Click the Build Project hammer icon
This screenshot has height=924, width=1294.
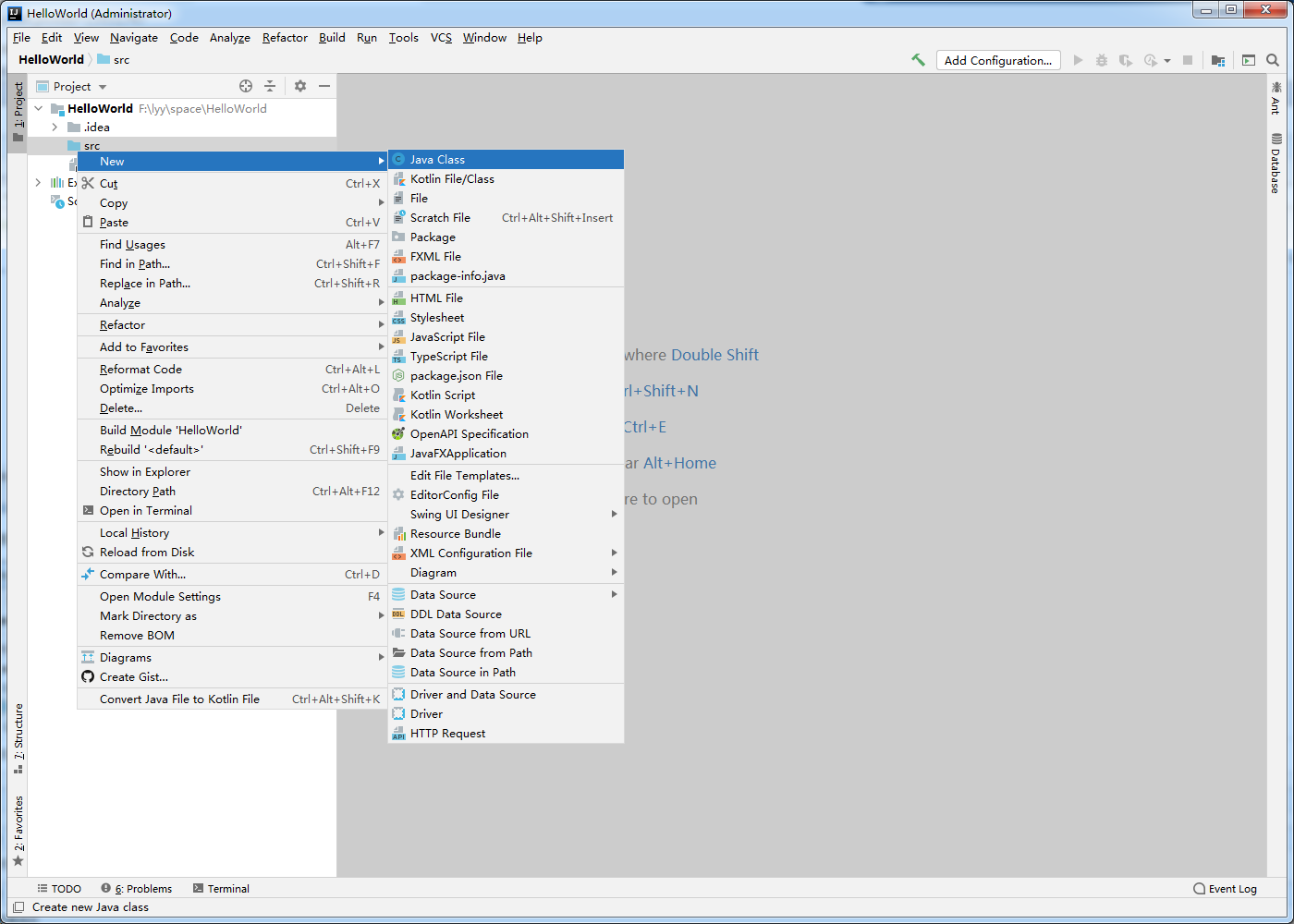point(918,60)
